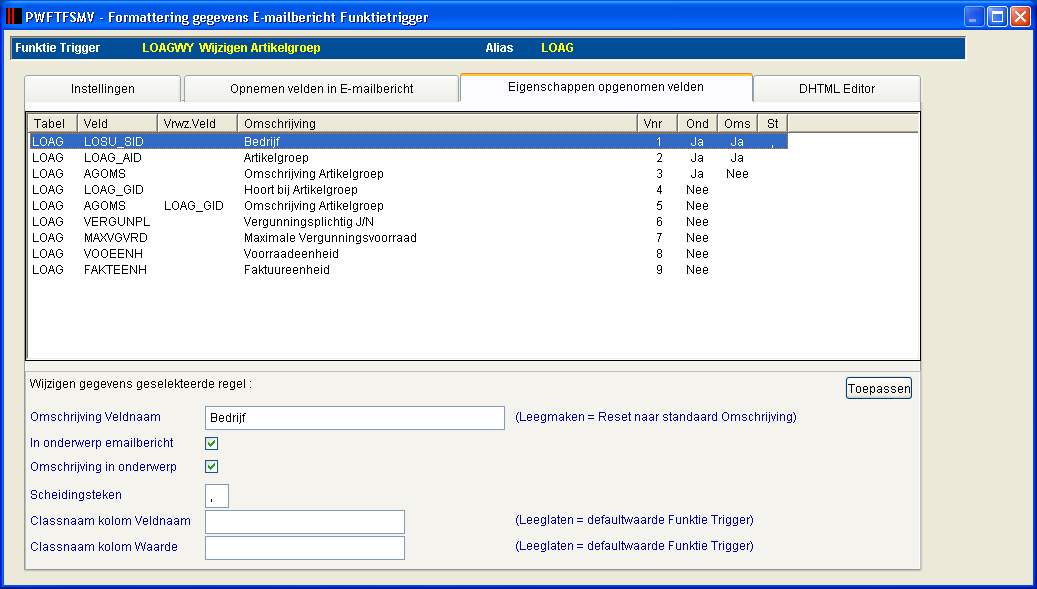Click the VERGUNPL field name

(x=117, y=221)
